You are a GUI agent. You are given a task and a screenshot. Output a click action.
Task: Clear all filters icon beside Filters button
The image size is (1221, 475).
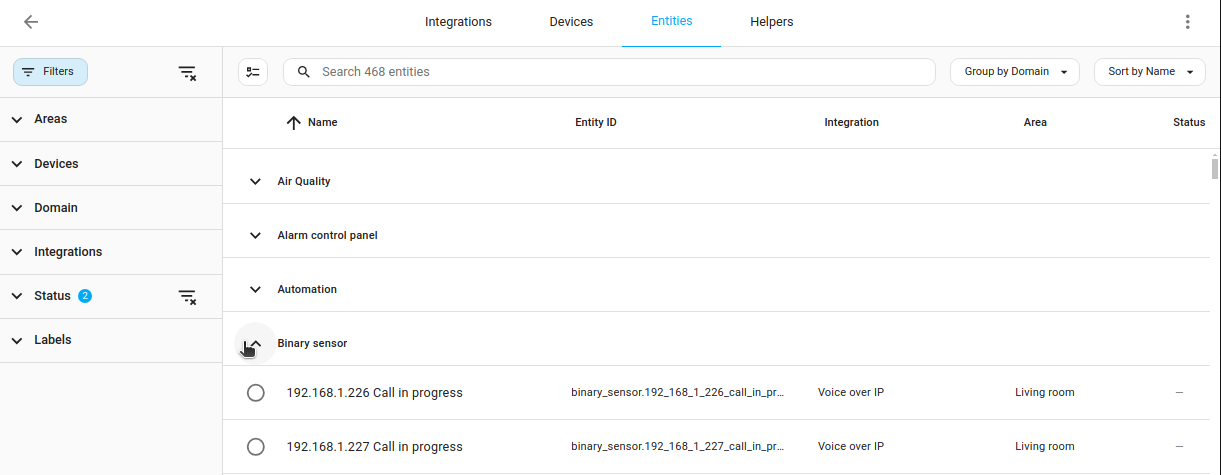187,72
